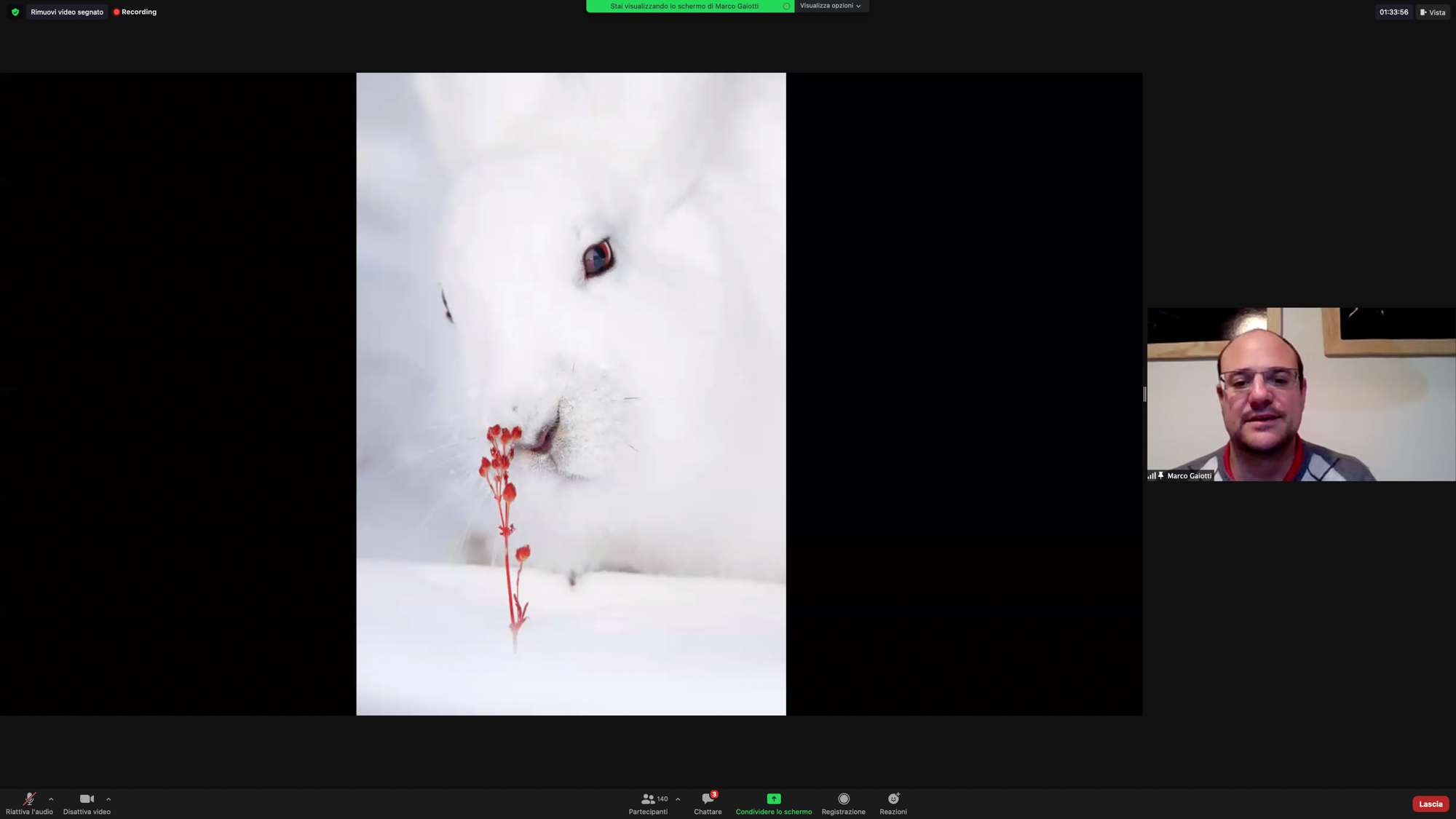Unmute with Riattiva l'audio microphone icon

click(29, 804)
